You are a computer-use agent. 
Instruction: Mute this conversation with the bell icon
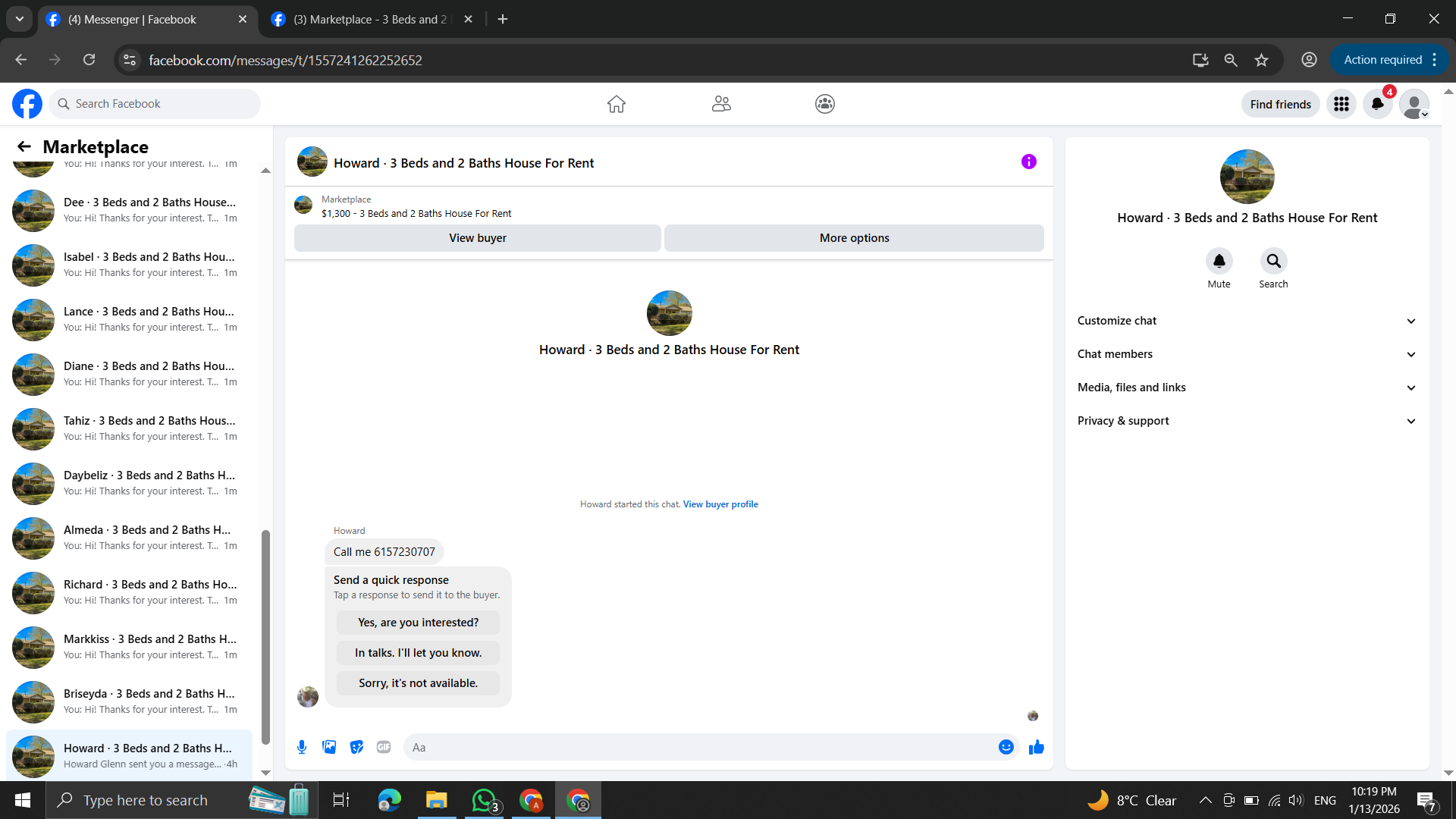[x=1219, y=261]
